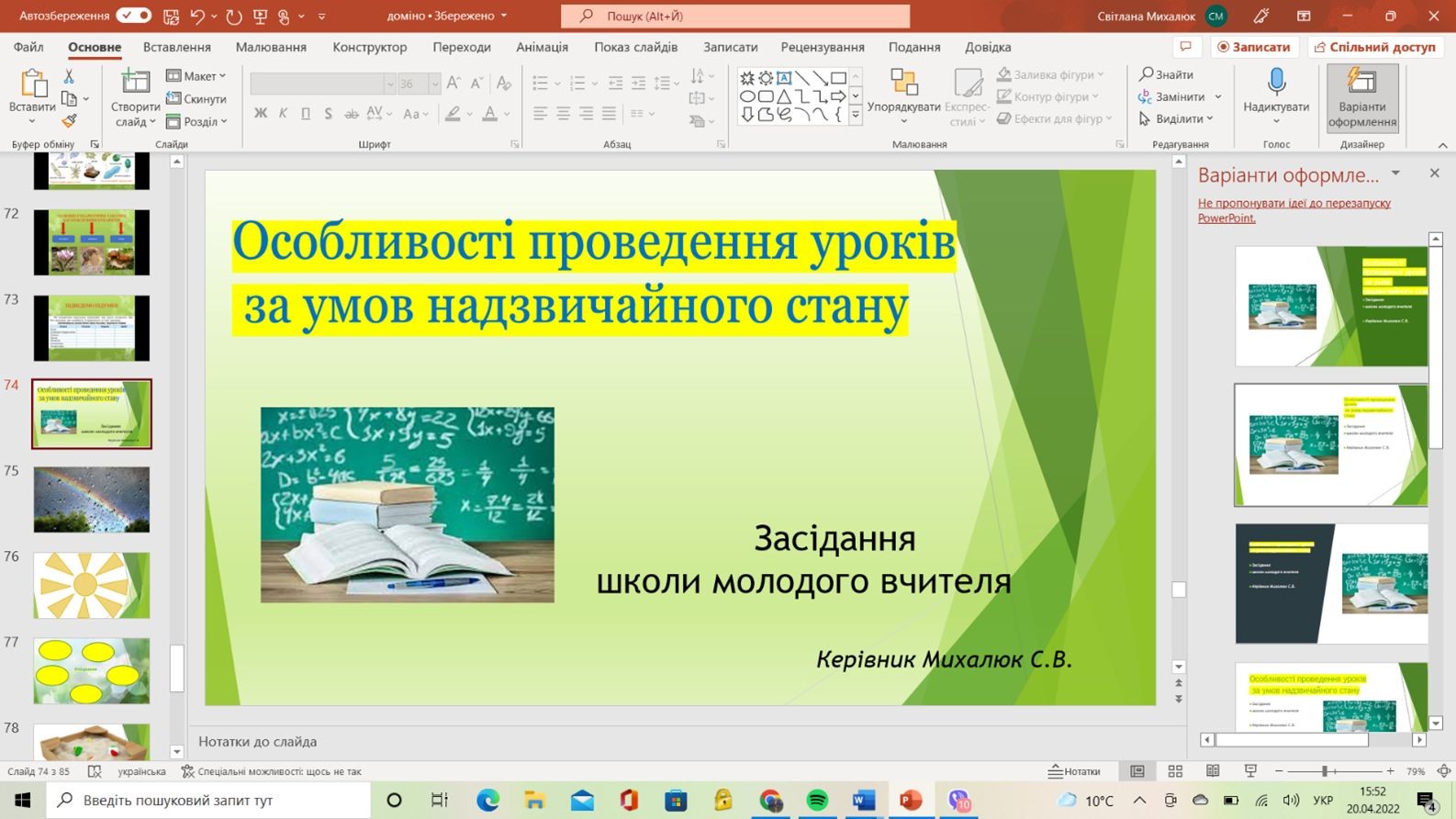Screen dimensions: 1456x819
Task: Click the Format Painter brush icon
Action: tap(69, 121)
